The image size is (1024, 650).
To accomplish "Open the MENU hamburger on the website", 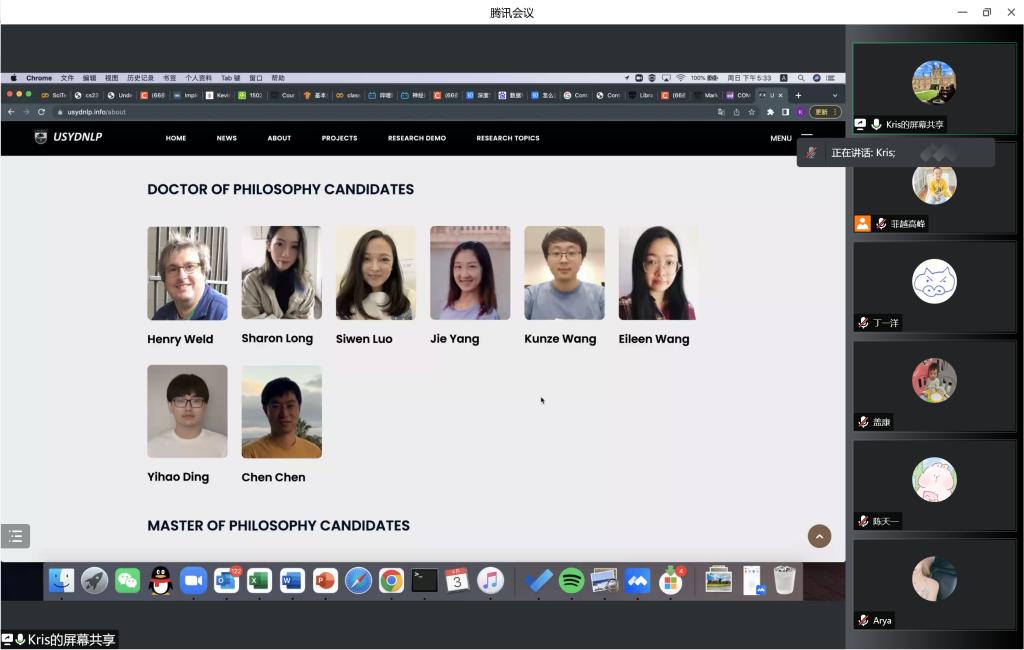I will tap(806, 138).
